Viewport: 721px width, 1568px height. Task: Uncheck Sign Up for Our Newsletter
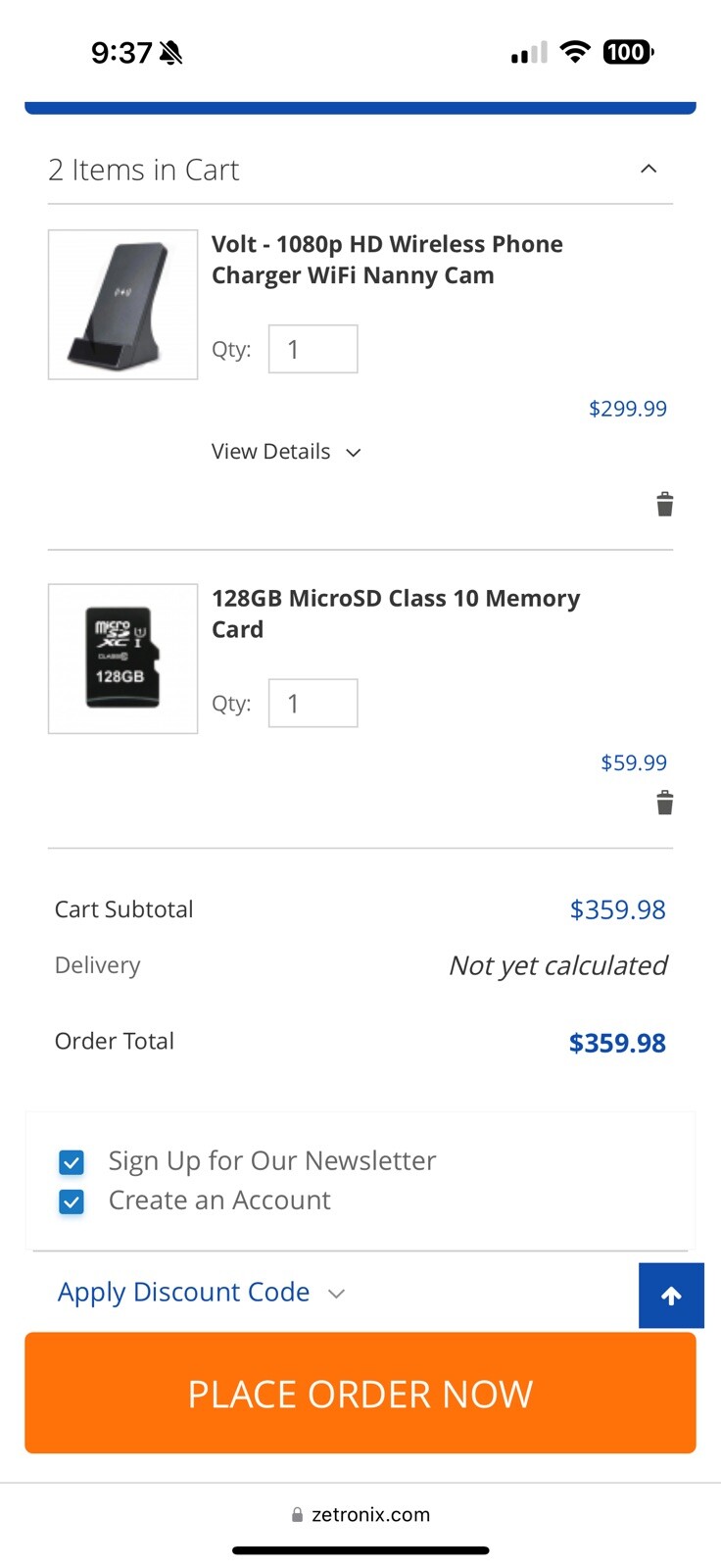[x=72, y=1162]
